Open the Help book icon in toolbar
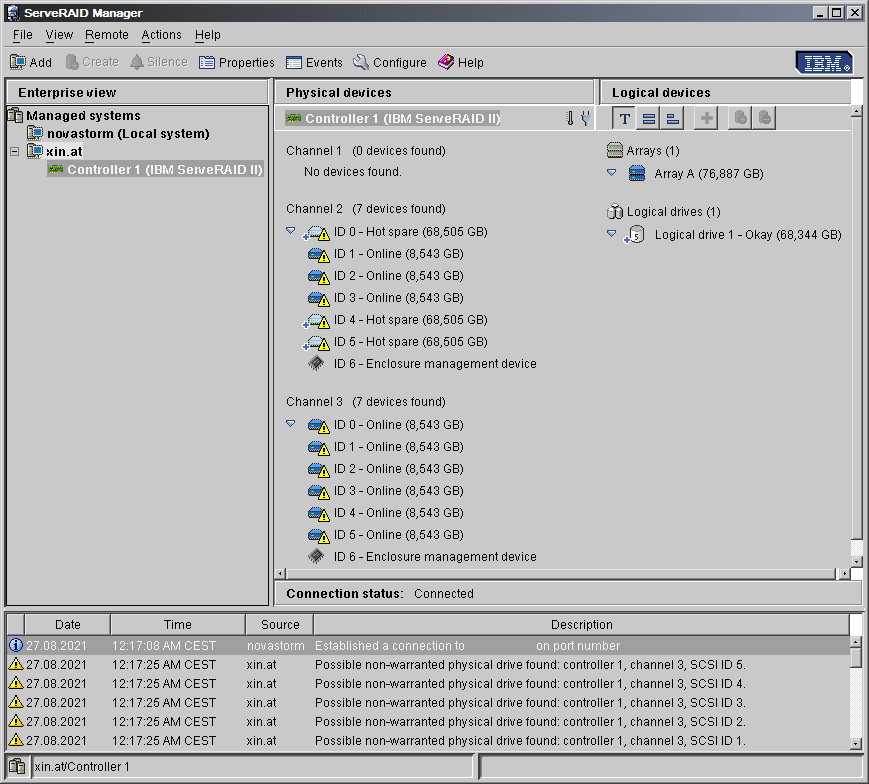This screenshot has height=784, width=869. click(x=446, y=62)
